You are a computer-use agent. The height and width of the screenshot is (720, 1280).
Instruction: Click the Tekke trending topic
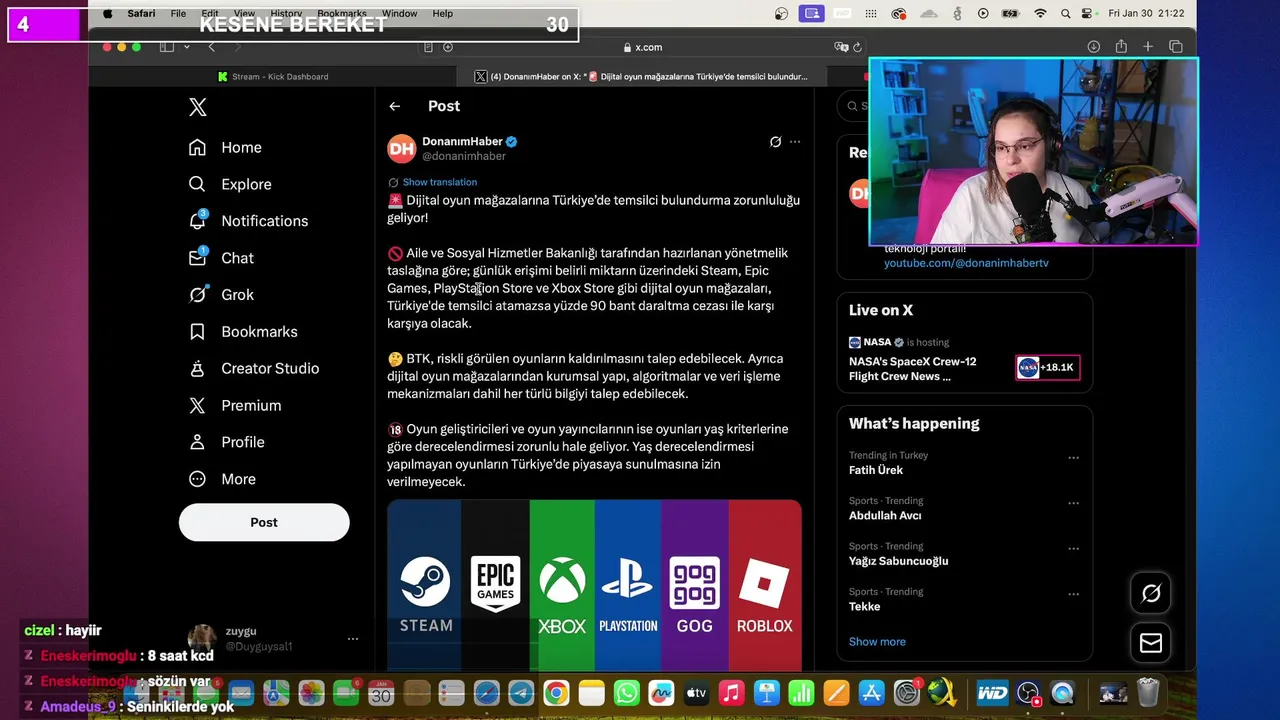tap(865, 606)
